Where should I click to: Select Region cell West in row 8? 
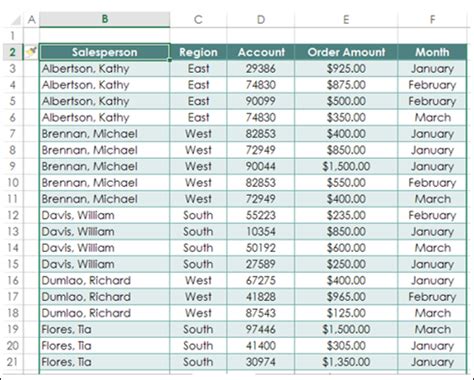(198, 150)
